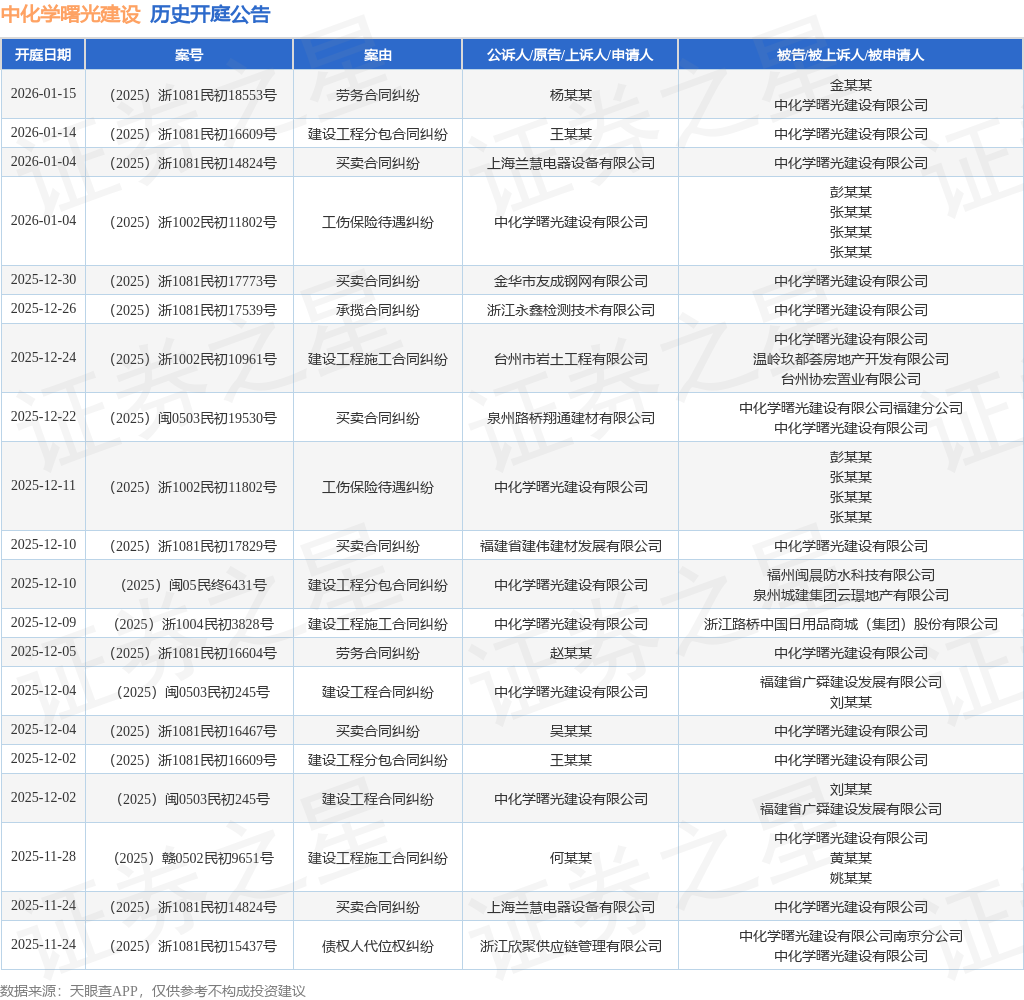Click 建设工程施工合同纠纷 in the 2025-12-09 row

point(377,624)
